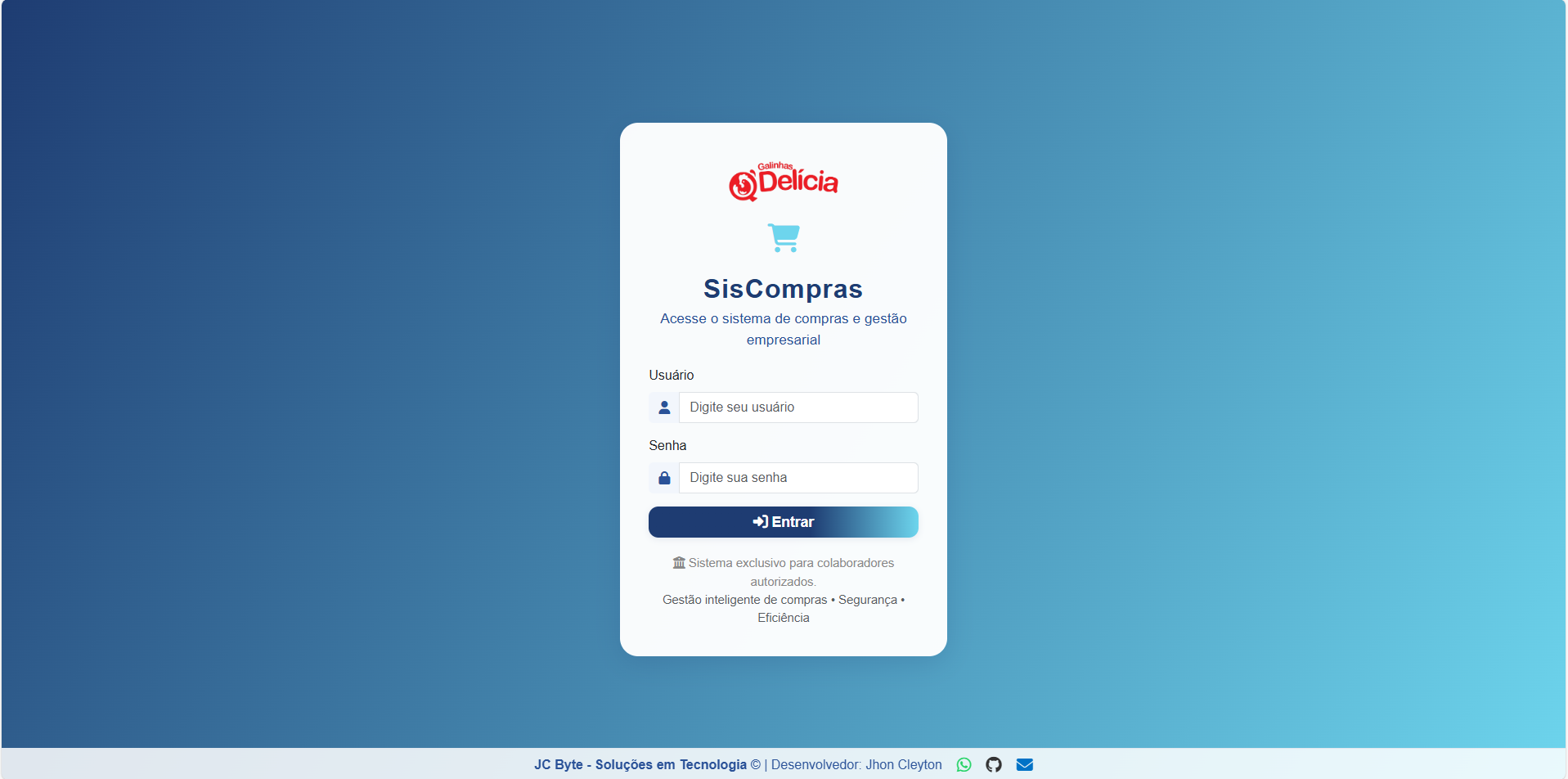The image size is (1568, 779).
Task: Open the WhatsApp contact link
Action: click(x=964, y=764)
